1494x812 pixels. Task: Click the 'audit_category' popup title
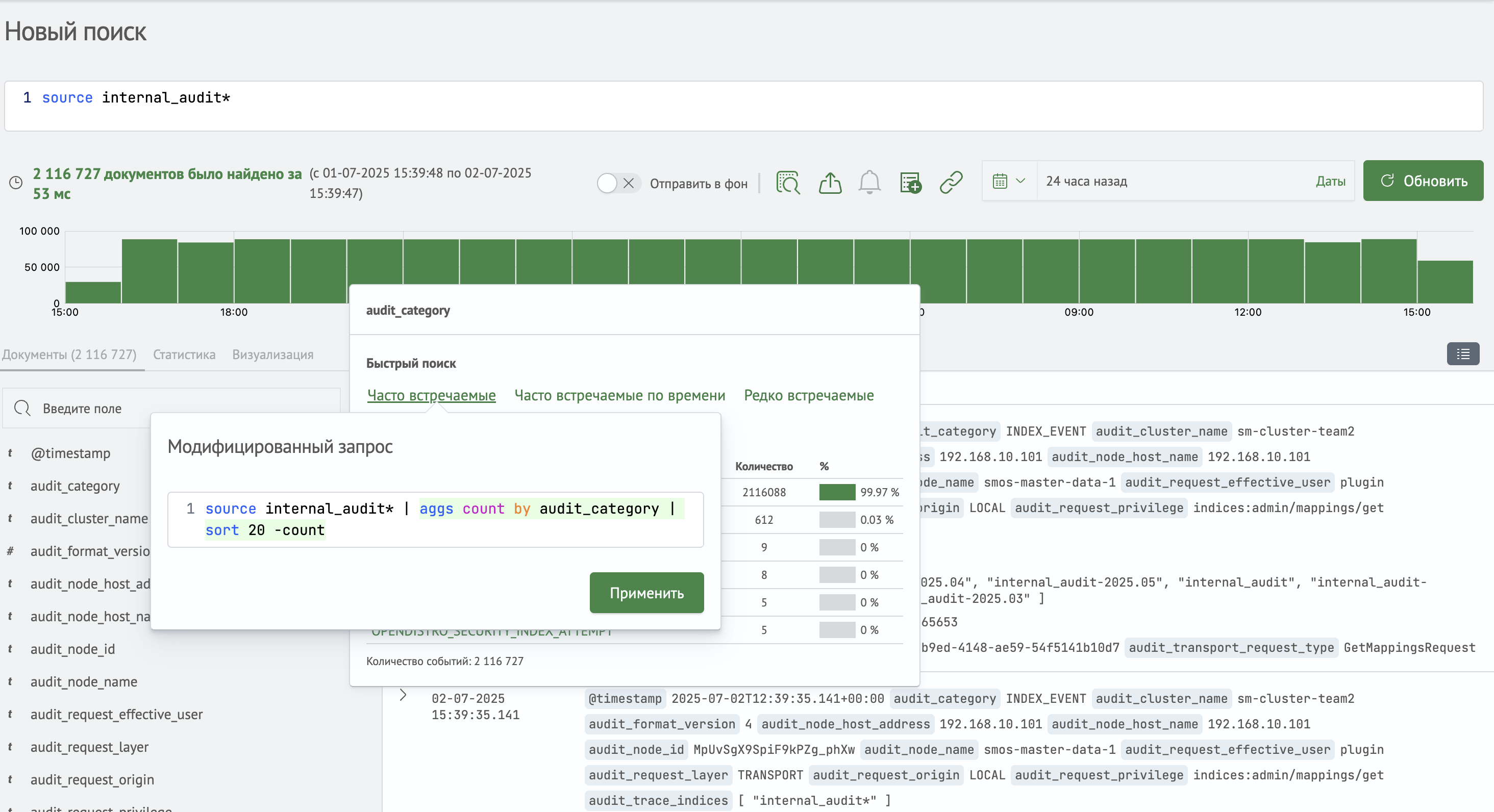[408, 310]
